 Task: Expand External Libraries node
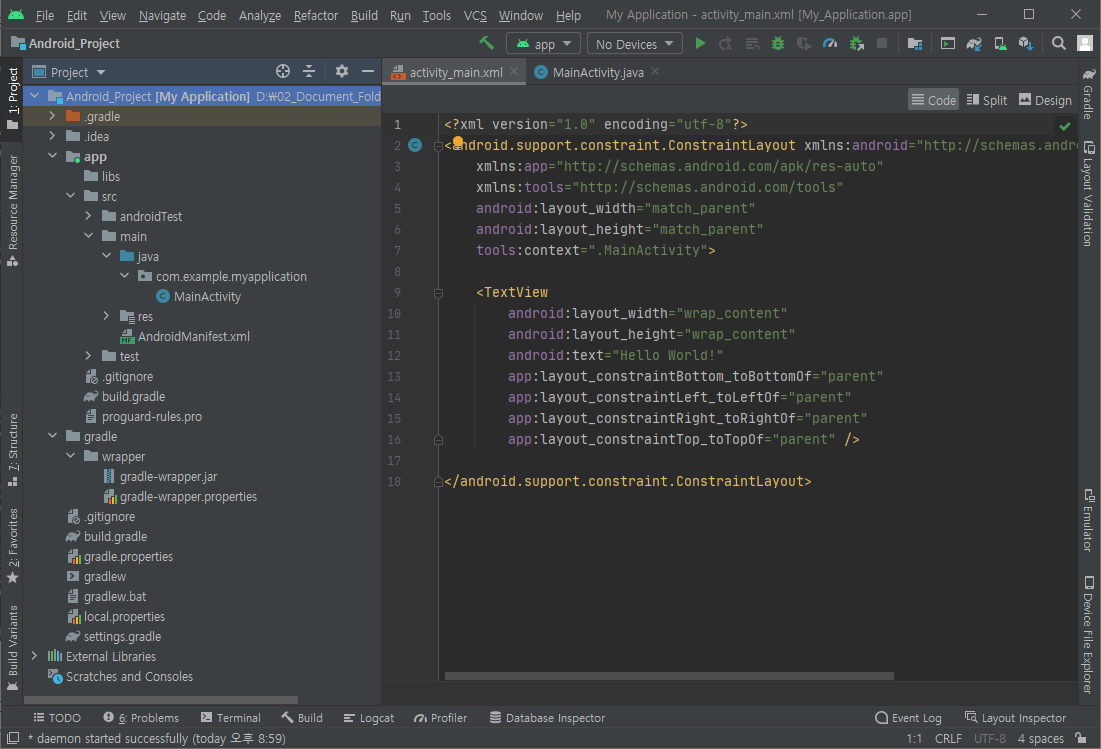click(x=34, y=656)
